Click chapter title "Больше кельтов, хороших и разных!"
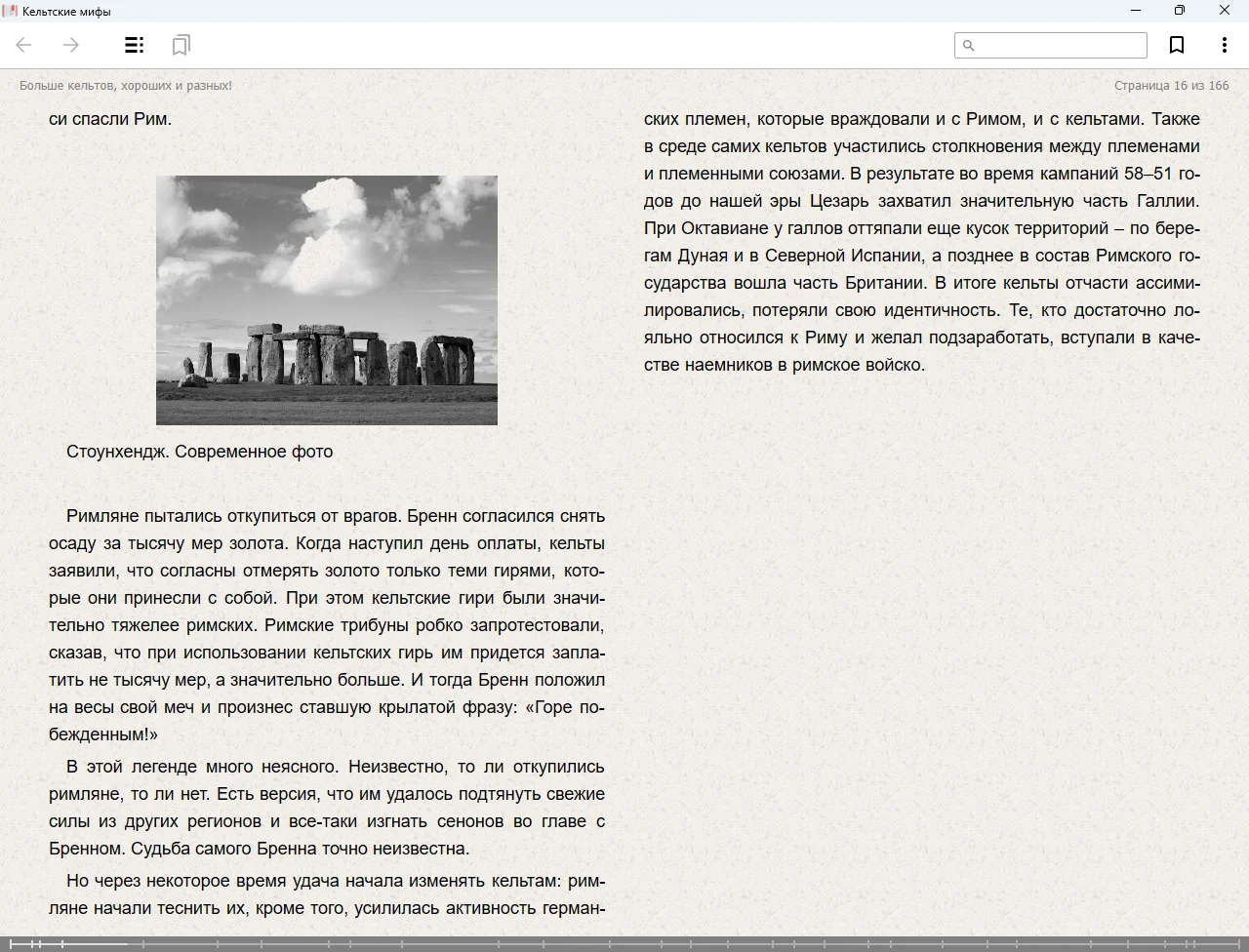 pyautogui.click(x=126, y=86)
